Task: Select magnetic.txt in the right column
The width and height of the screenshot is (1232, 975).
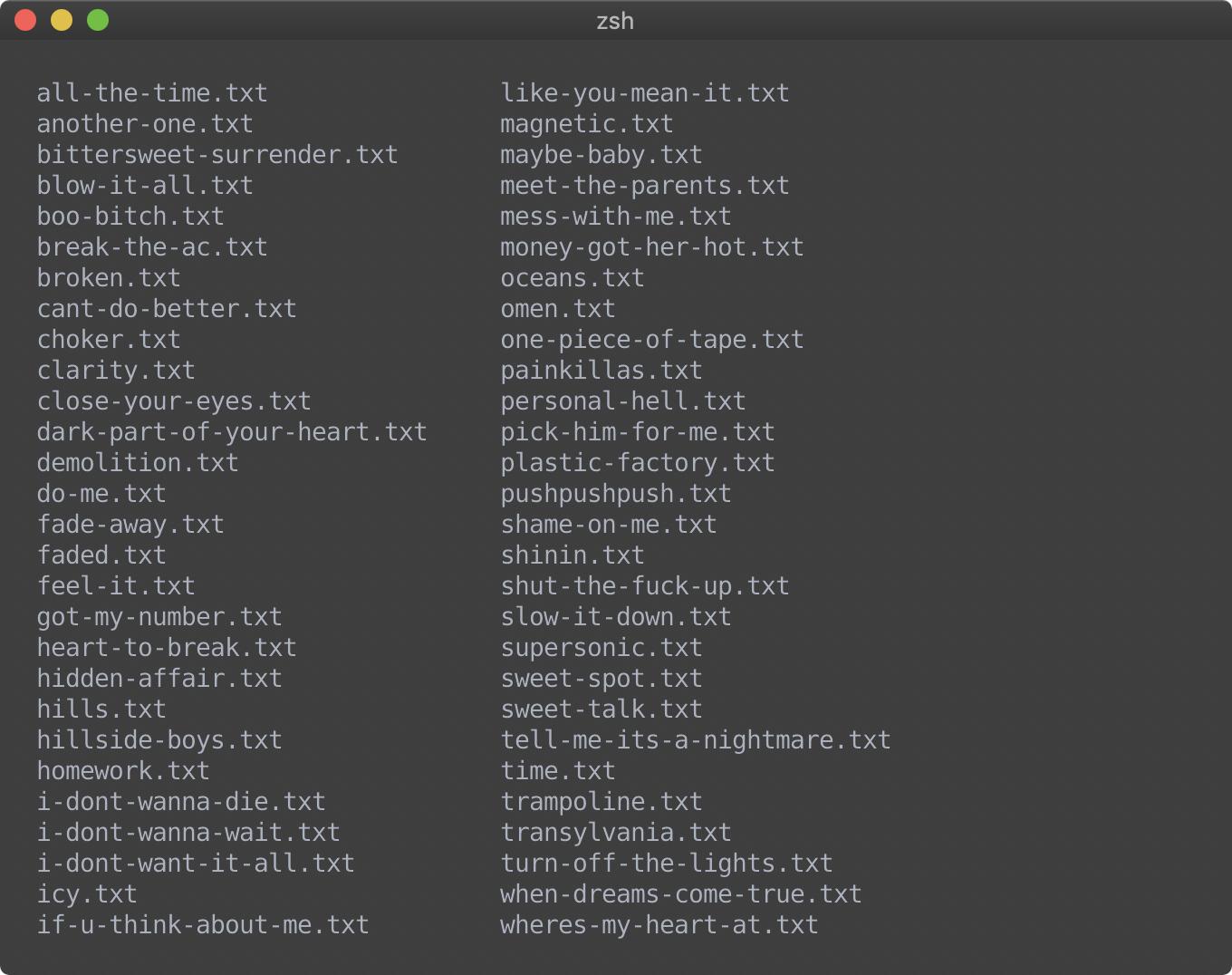Action: pos(587,124)
